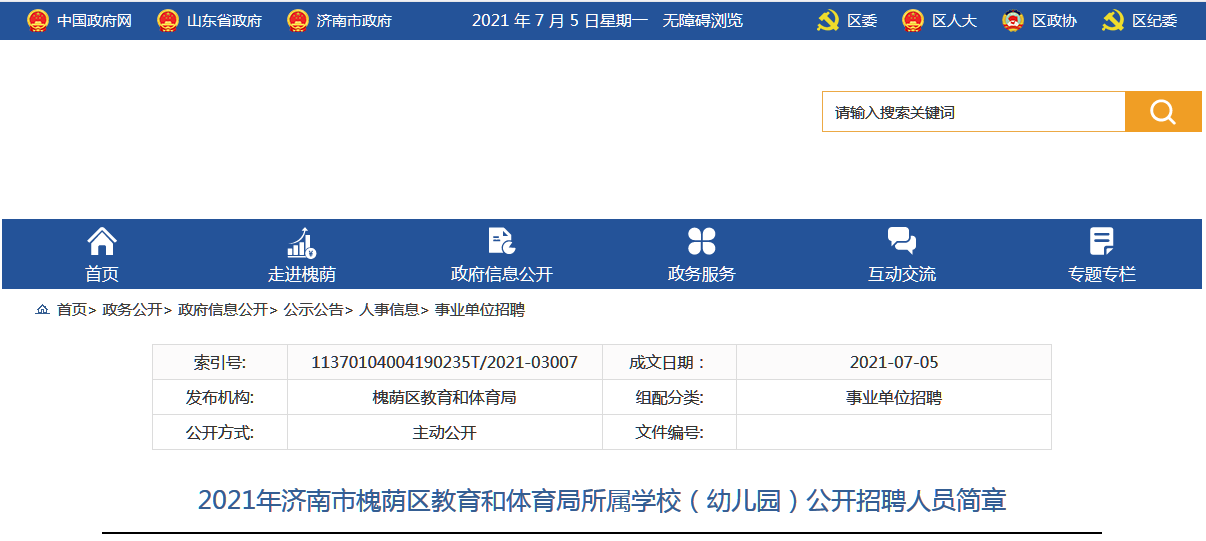1206x541 pixels.
Task: Open the 走进槐荫 navigation menu item
Action: [302, 274]
